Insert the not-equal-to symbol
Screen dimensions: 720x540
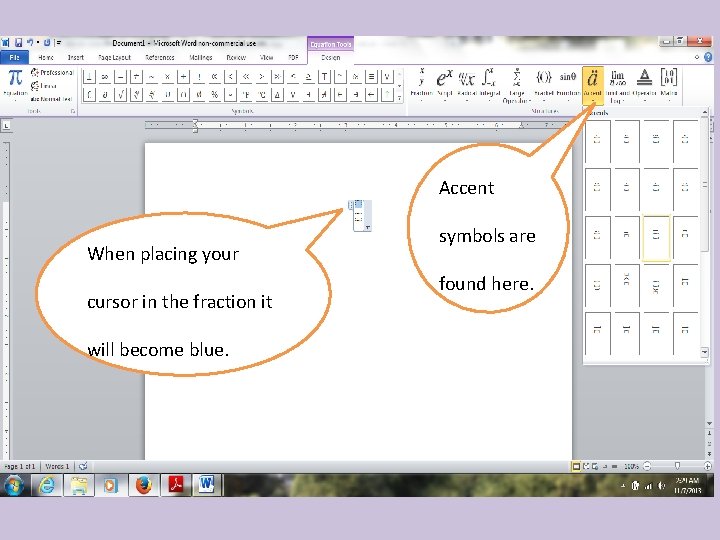(136, 77)
